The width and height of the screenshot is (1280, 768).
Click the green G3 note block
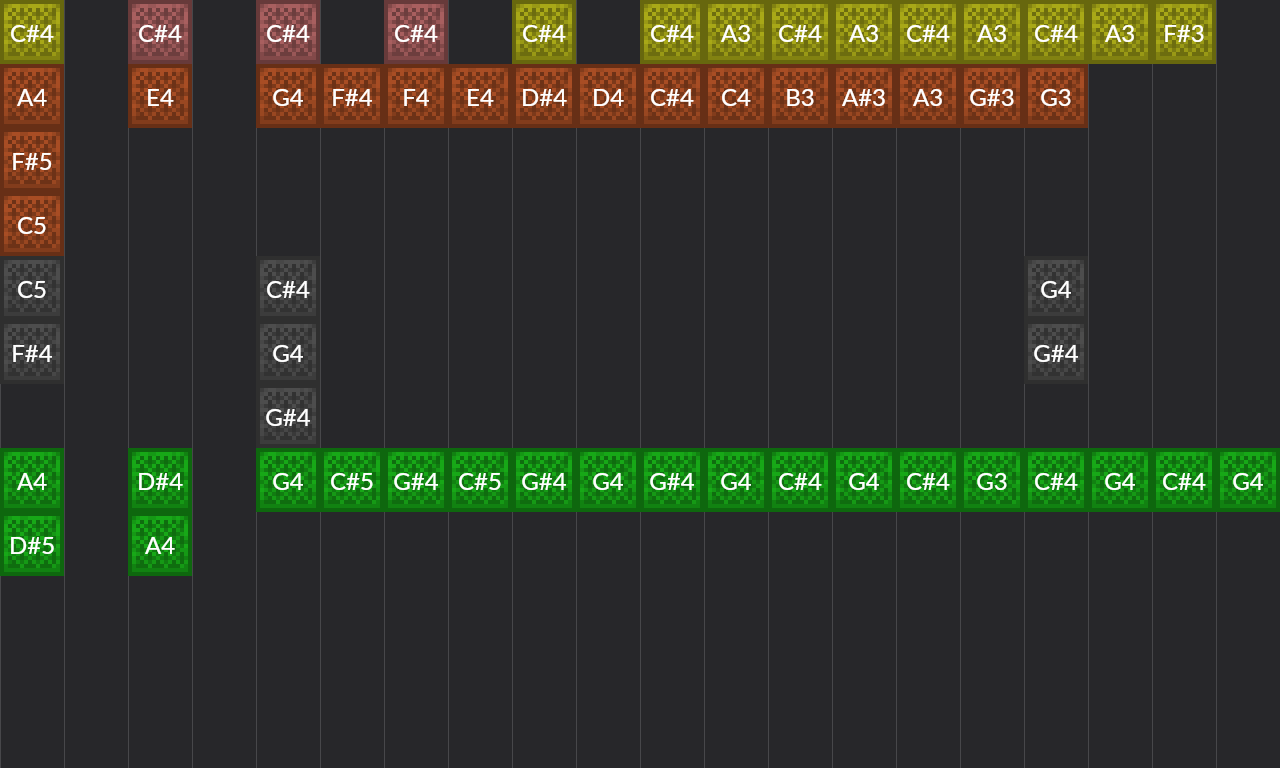tap(992, 481)
